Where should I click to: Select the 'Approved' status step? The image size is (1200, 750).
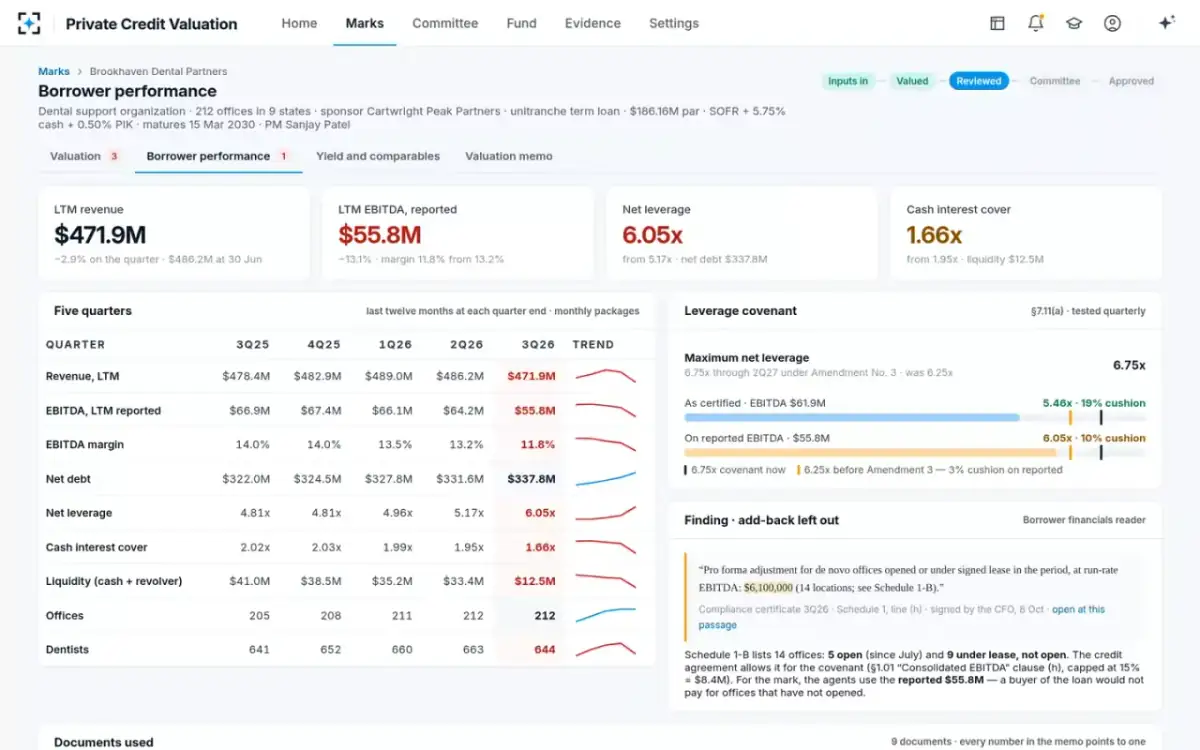(x=1131, y=81)
